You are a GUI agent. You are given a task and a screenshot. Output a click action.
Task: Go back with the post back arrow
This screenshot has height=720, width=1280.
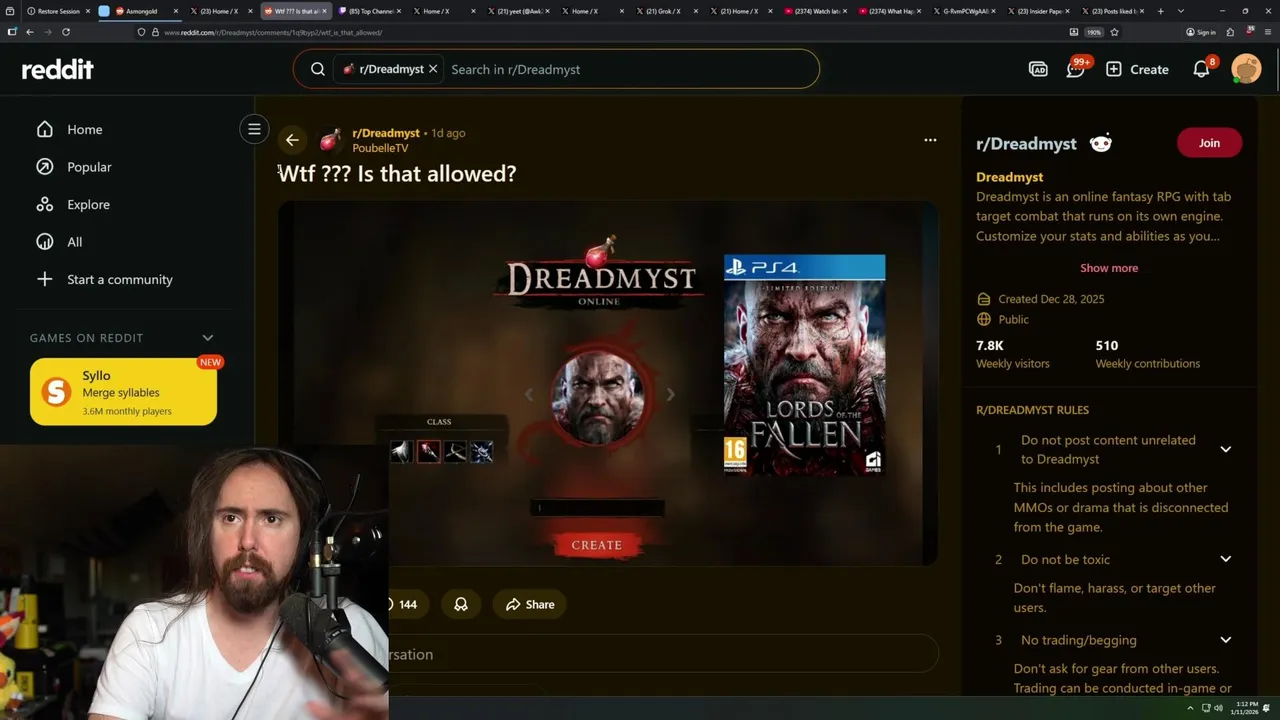click(292, 140)
